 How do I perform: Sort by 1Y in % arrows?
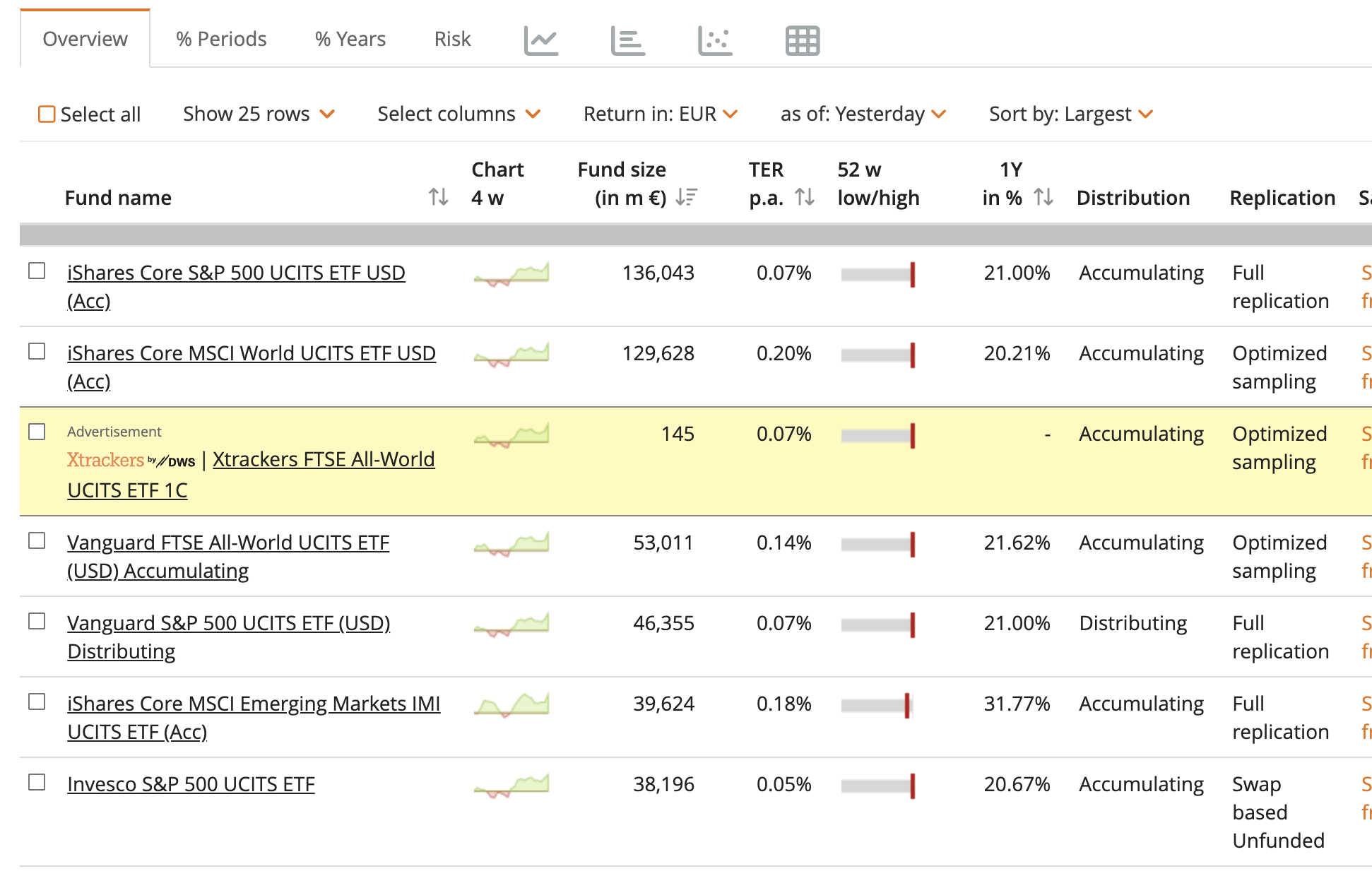pos(1043,197)
